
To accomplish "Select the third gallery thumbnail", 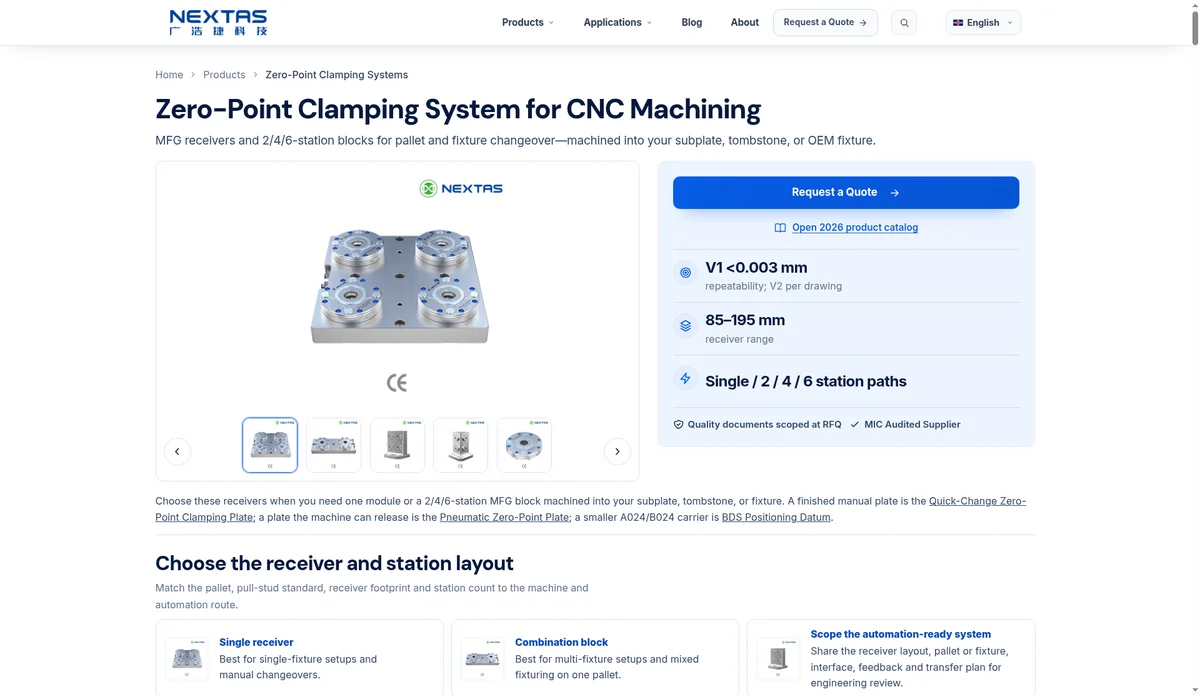I will click(397, 445).
